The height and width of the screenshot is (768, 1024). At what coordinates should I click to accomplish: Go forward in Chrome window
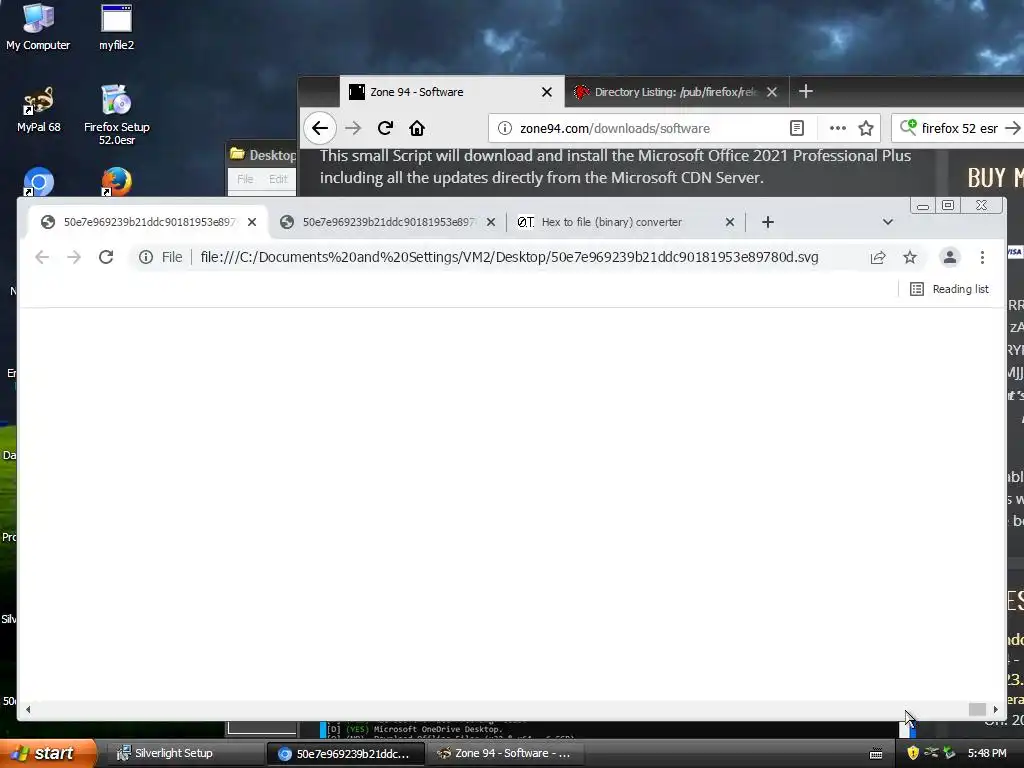point(74,257)
